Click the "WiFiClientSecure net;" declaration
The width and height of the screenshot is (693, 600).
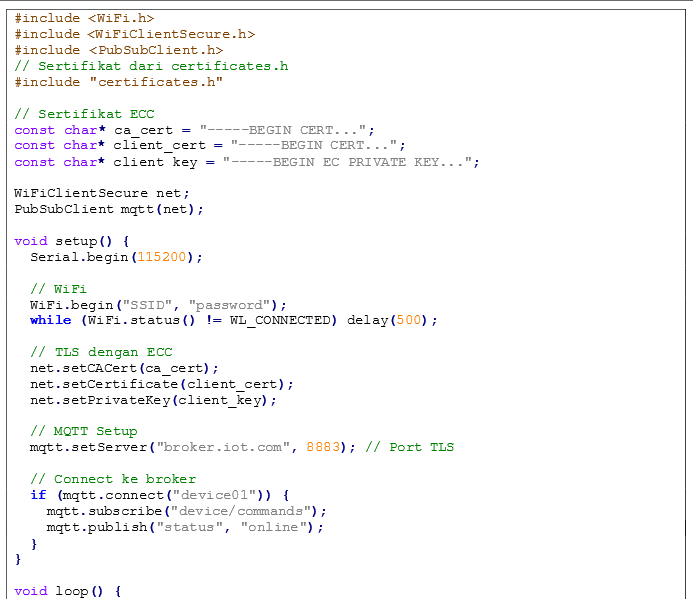click(101, 193)
